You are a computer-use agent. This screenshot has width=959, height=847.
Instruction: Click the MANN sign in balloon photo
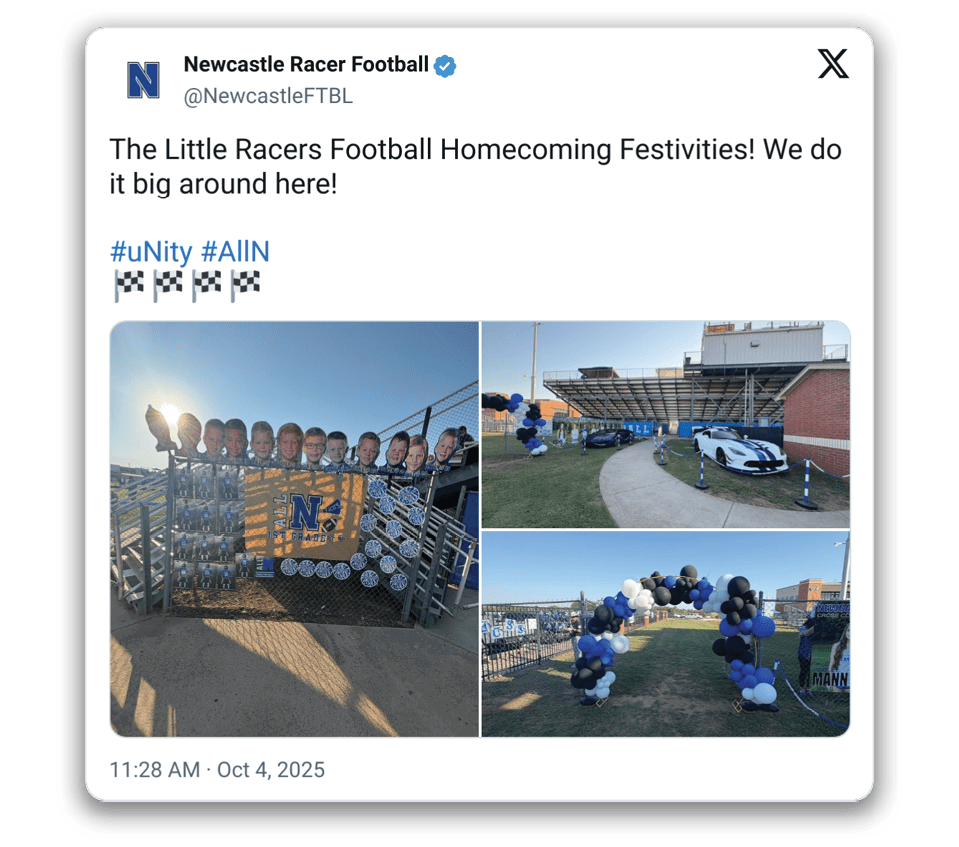[x=830, y=679]
